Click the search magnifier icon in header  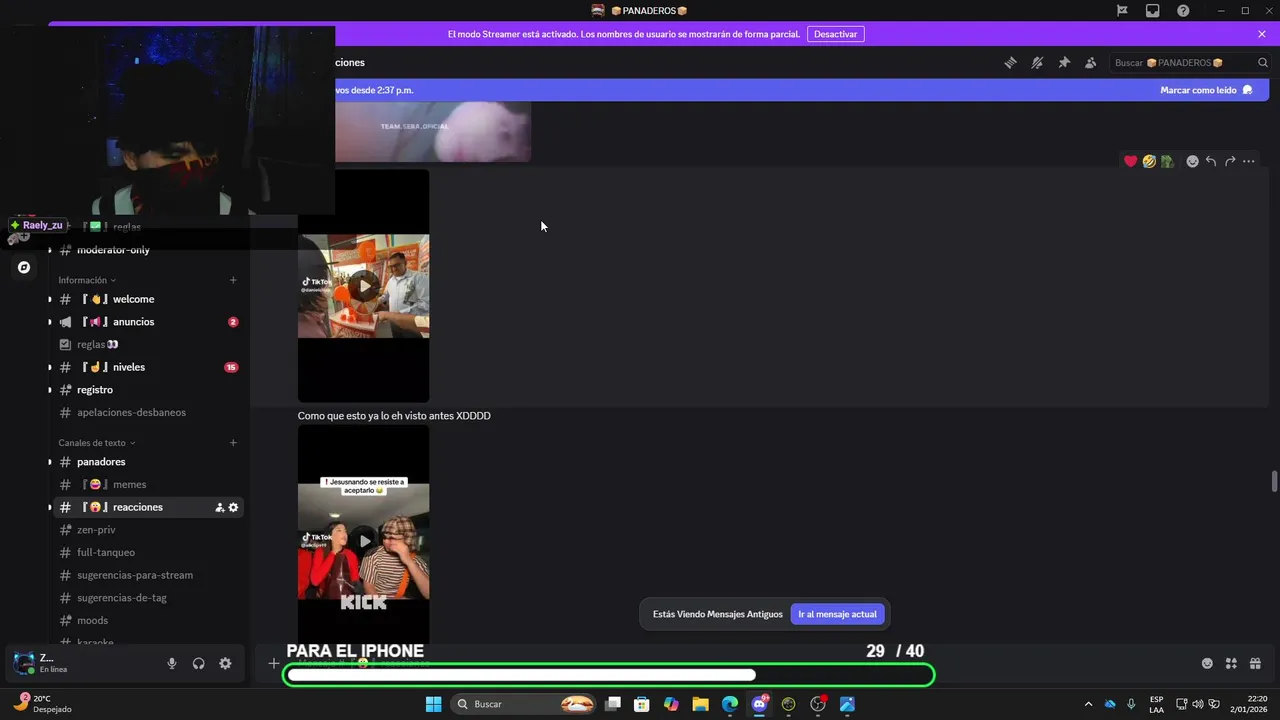[1263, 62]
